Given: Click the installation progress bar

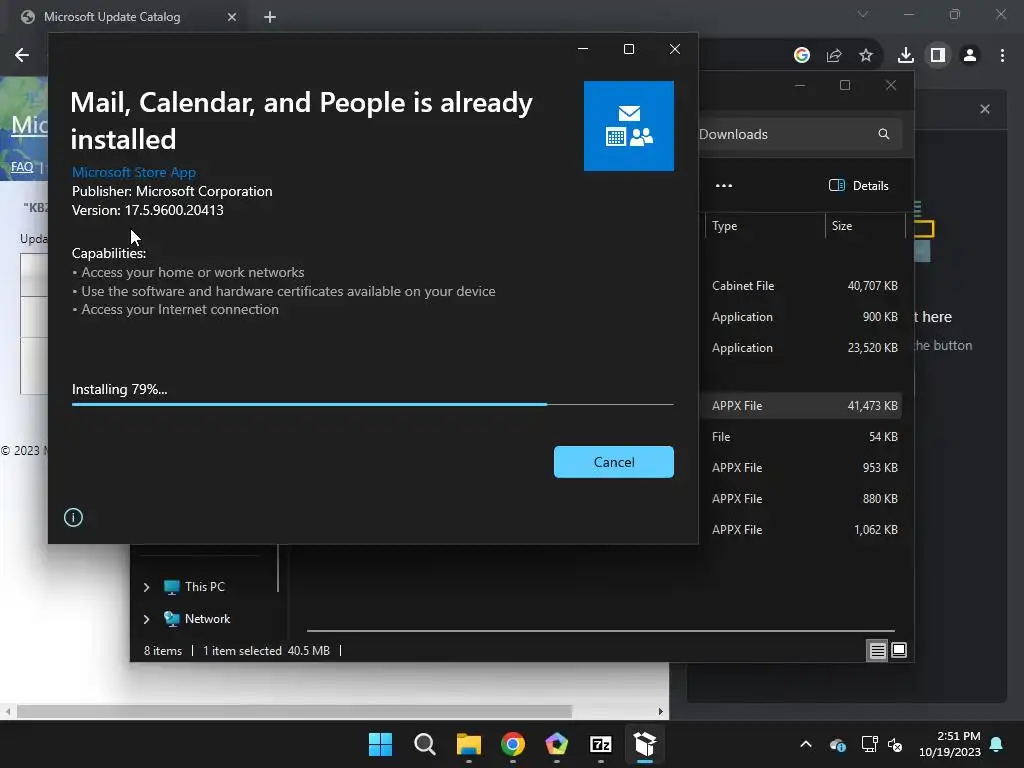Looking at the screenshot, I should point(372,404).
